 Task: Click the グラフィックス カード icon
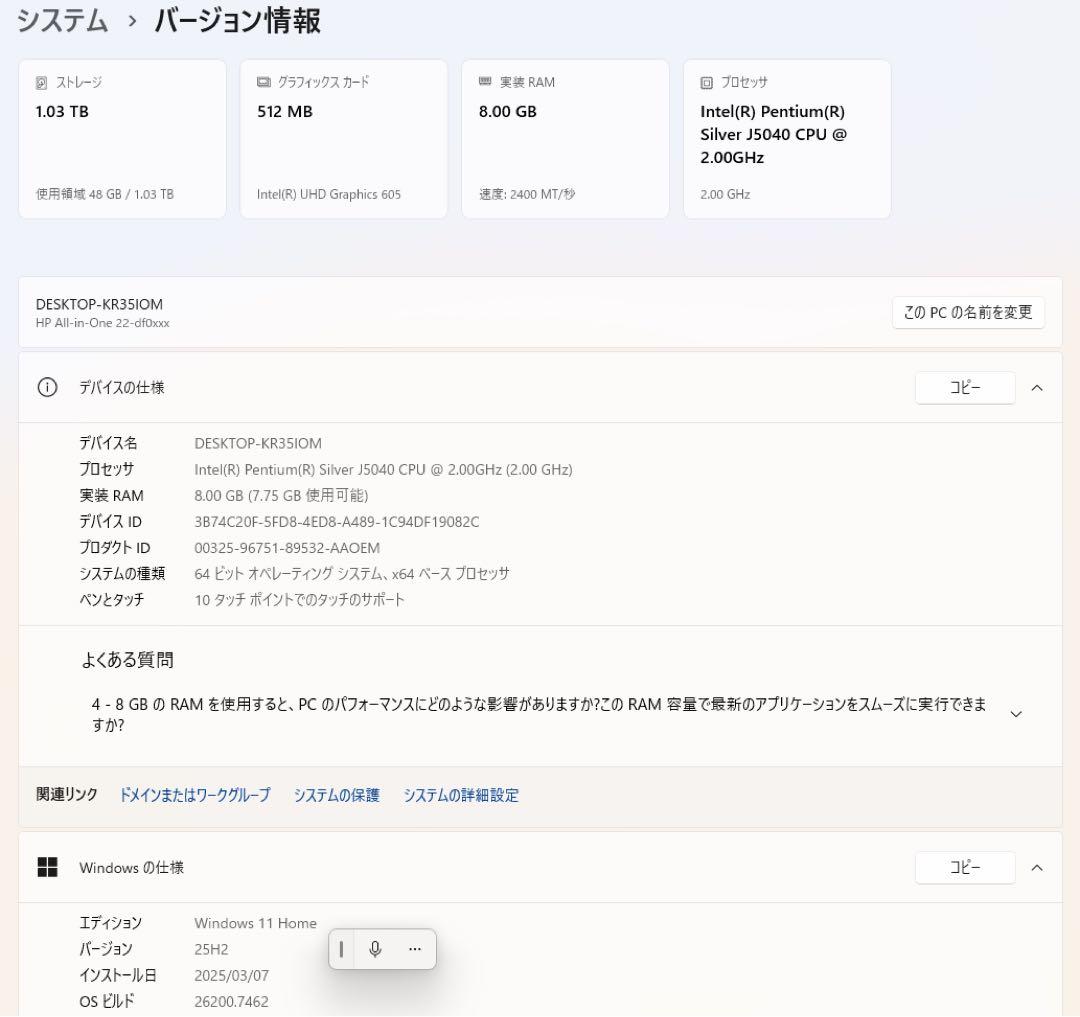(262, 82)
